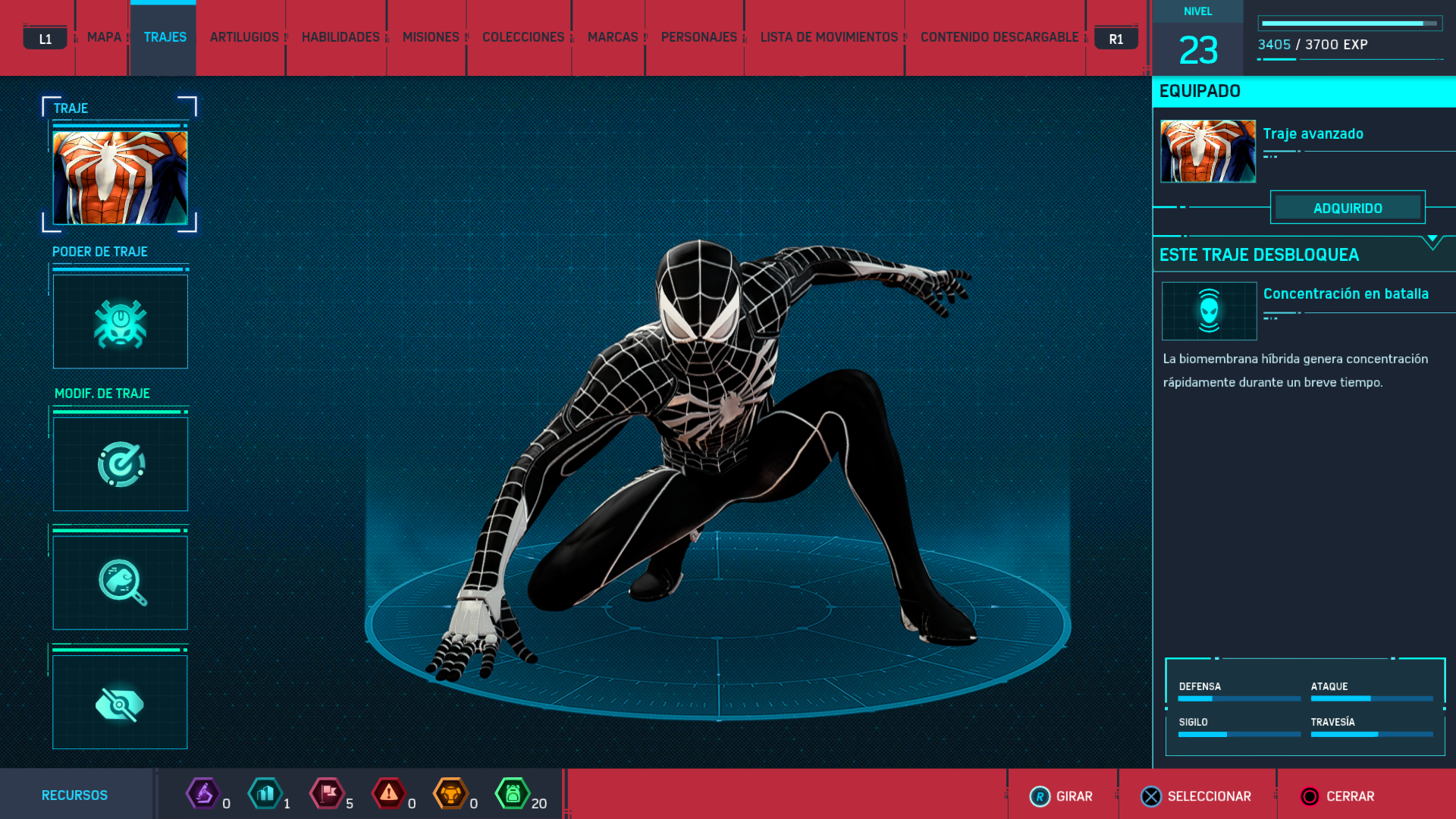
Task: Switch to the Artilugios tab
Action: [244, 37]
